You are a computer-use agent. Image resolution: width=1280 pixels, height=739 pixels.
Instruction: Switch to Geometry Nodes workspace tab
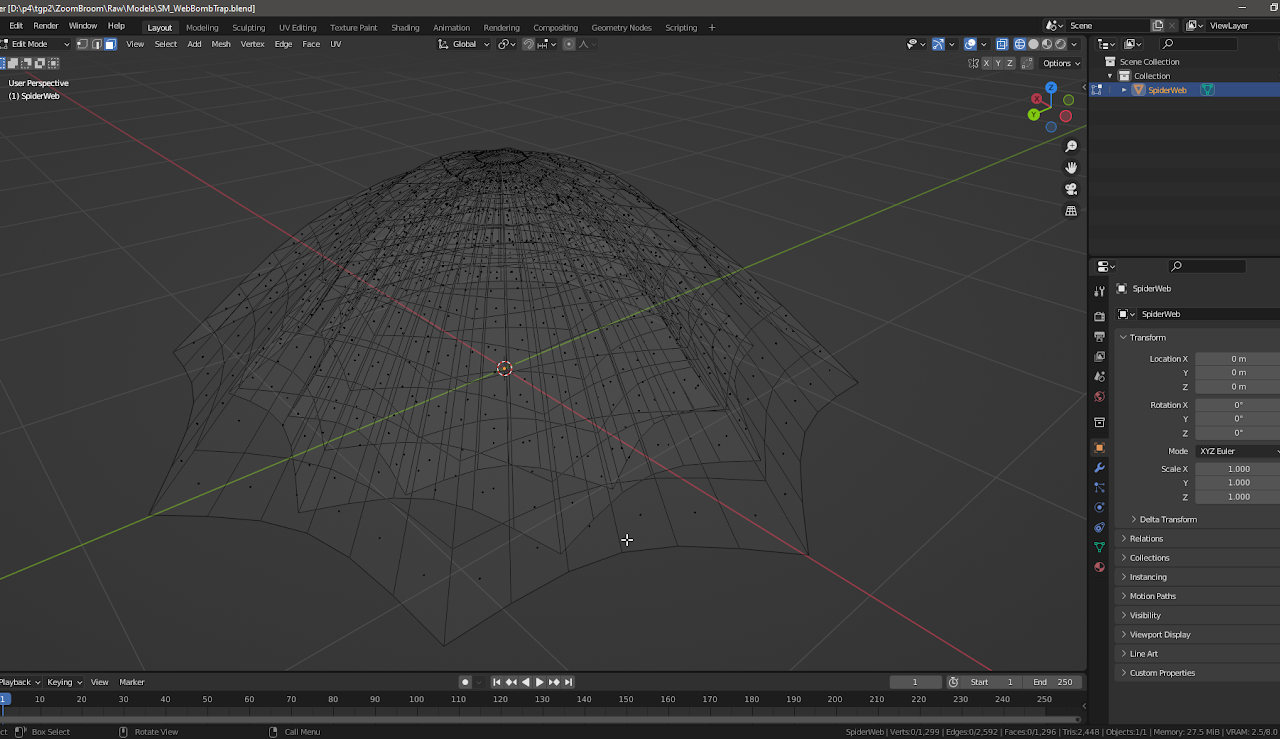[621, 27]
